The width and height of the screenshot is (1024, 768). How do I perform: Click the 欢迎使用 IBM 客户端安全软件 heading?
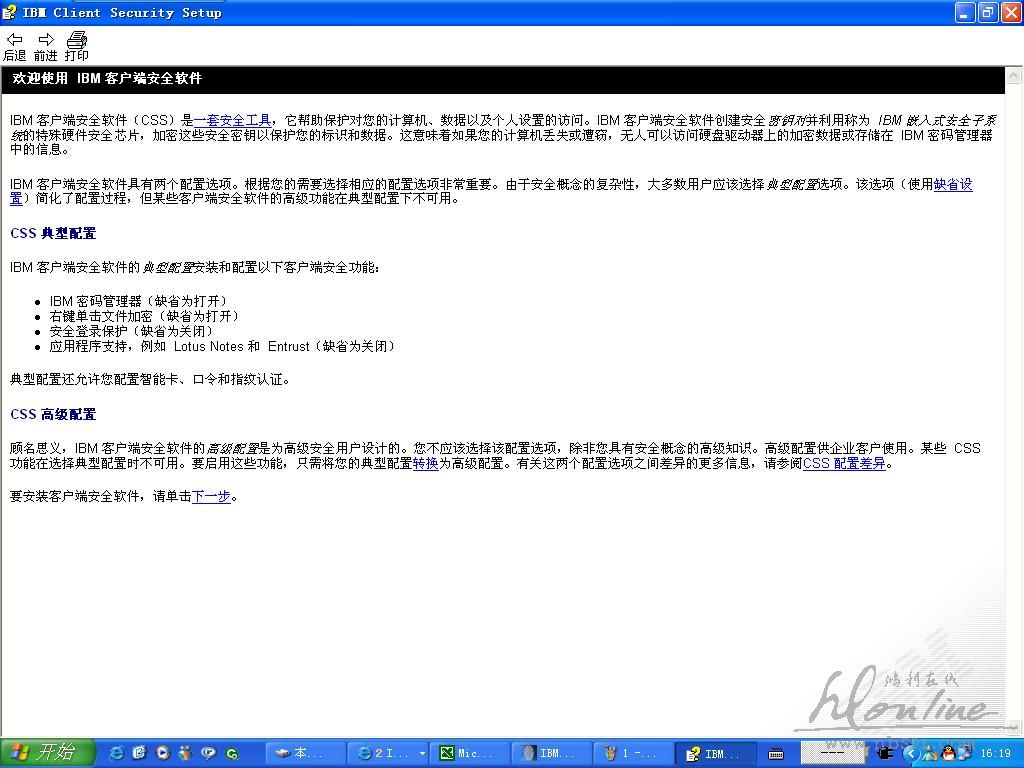pyautogui.click(x=107, y=78)
